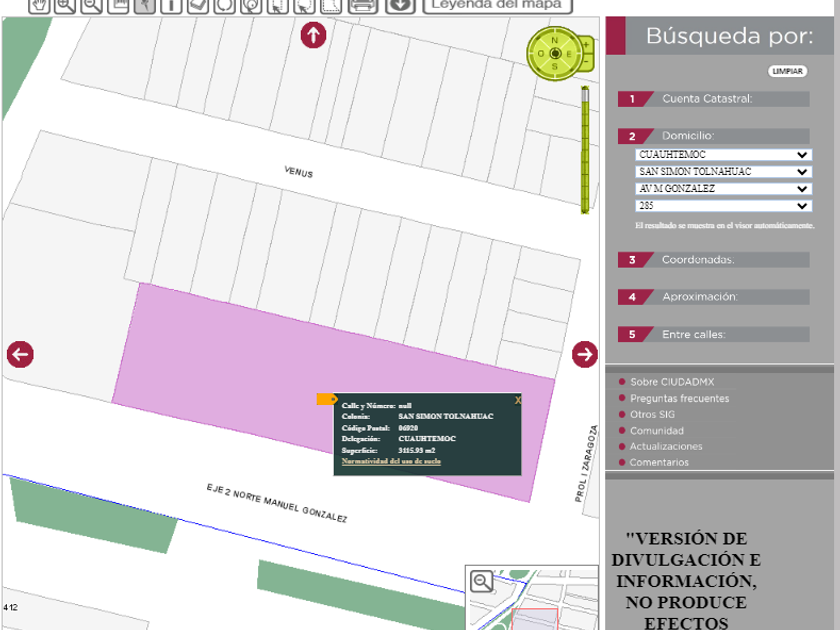This screenshot has width=840, height=630.
Task: Close the parcel info popup
Action: [518, 400]
